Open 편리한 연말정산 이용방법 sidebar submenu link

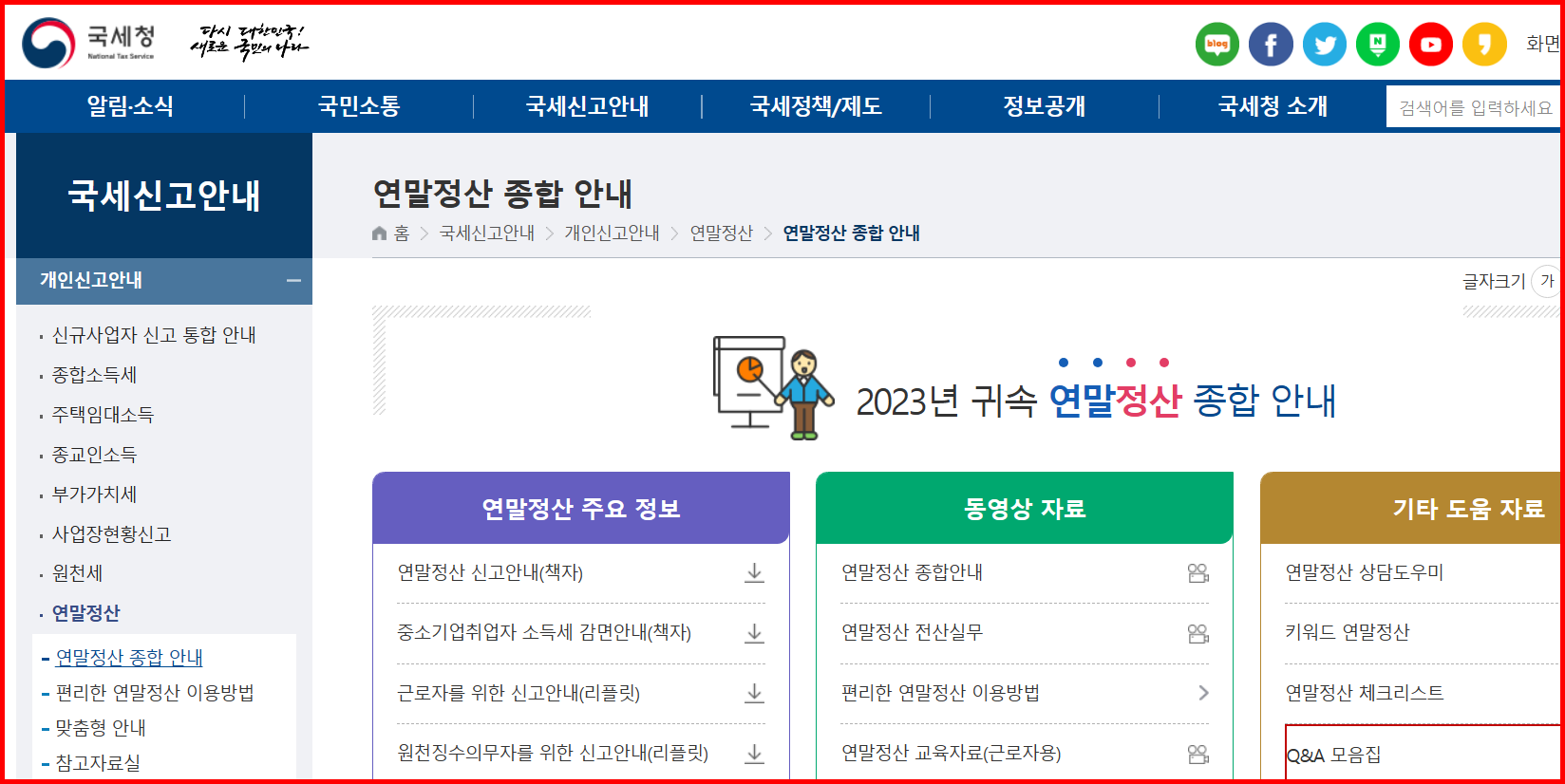point(155,692)
